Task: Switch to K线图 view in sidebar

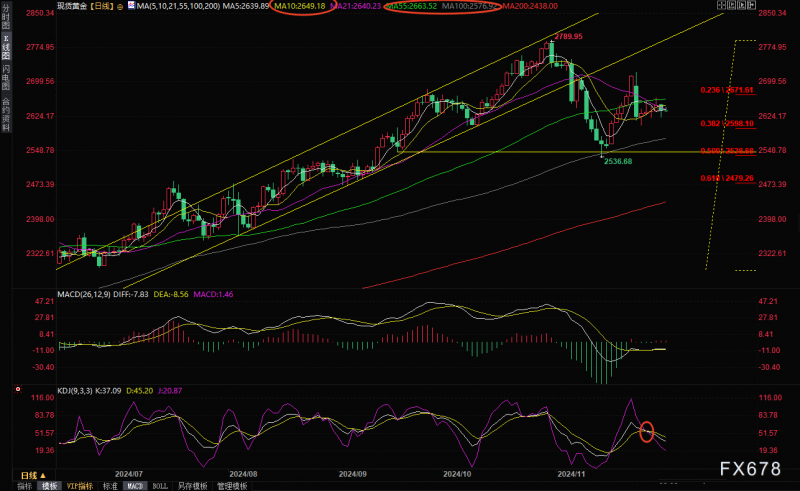Action: click(6, 47)
